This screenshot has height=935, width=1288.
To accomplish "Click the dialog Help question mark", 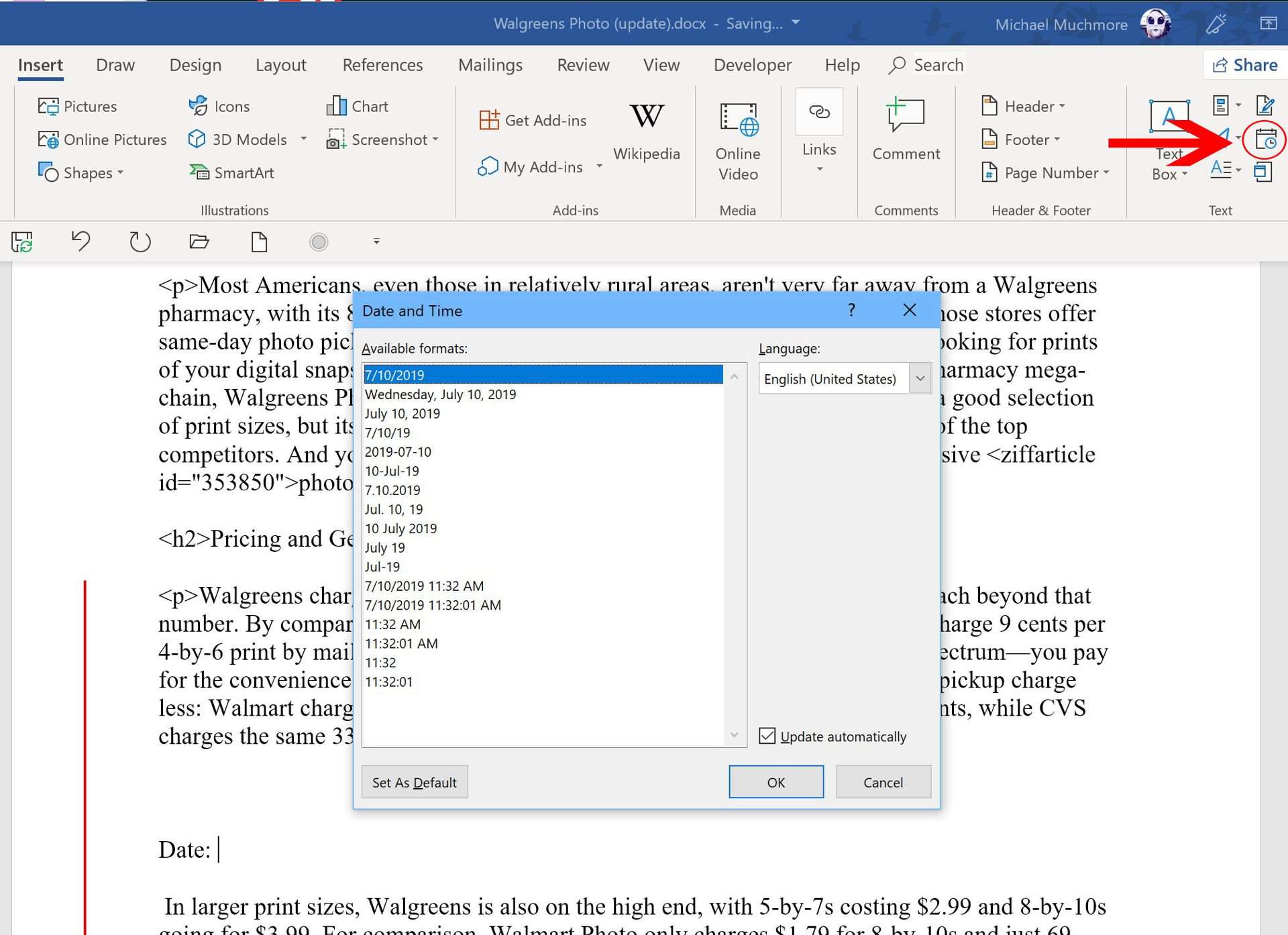I will [x=851, y=310].
